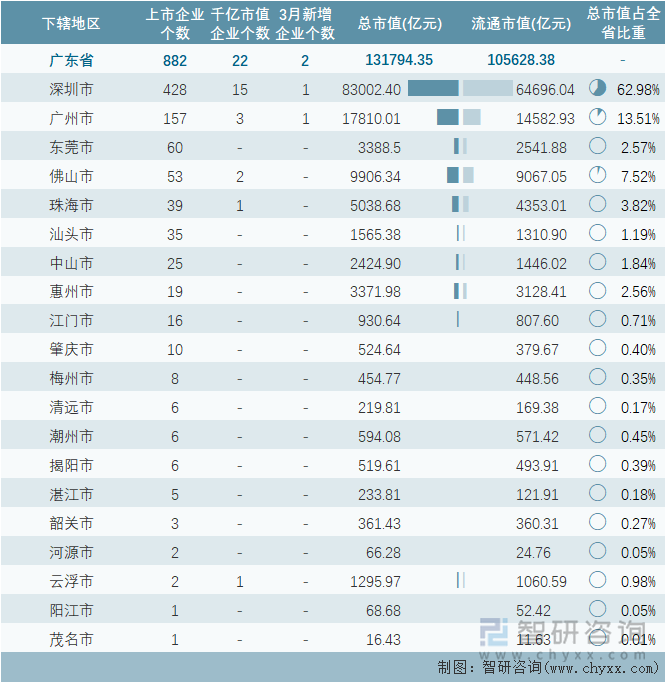
Task: Click the pie icon for 肇庆市 0.40%
Action: tap(598, 348)
